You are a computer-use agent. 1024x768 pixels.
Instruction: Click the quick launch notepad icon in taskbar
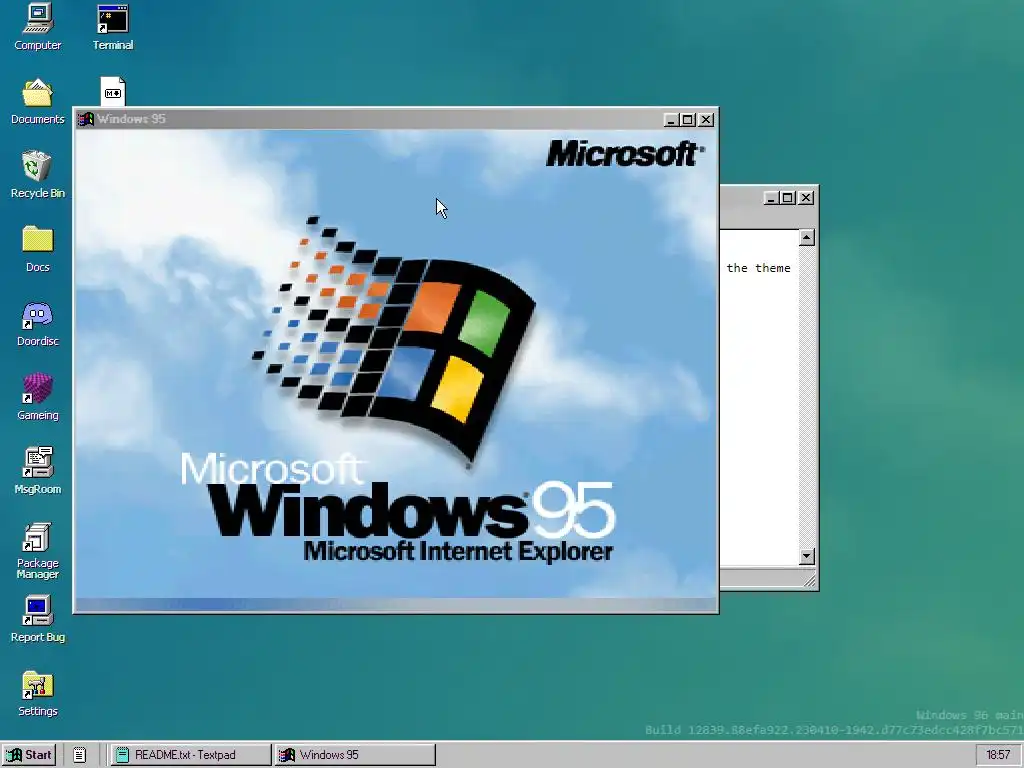(79, 755)
